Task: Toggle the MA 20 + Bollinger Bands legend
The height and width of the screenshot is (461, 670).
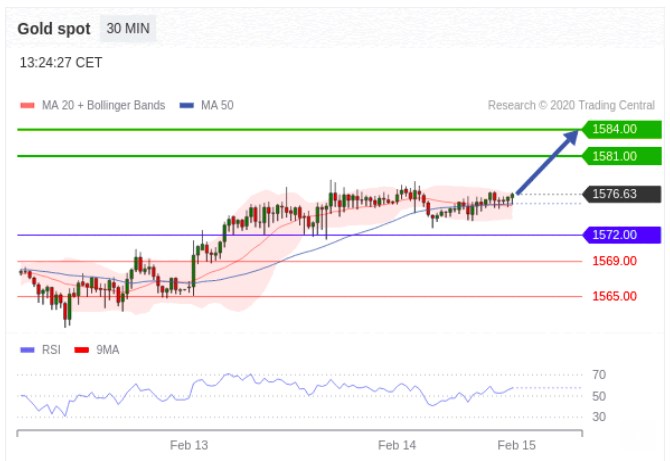Action: coord(93,105)
